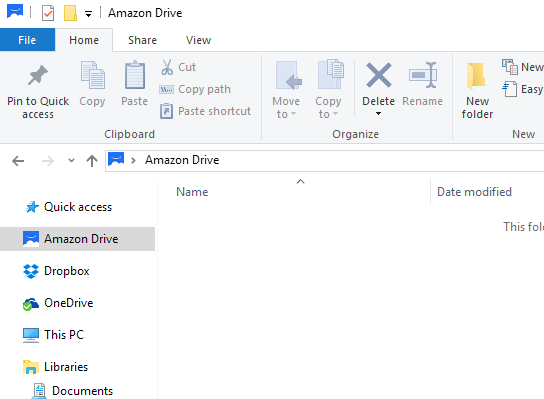The width and height of the screenshot is (544, 399).
Task: Go up one level with Up arrow
Action: coord(92,161)
